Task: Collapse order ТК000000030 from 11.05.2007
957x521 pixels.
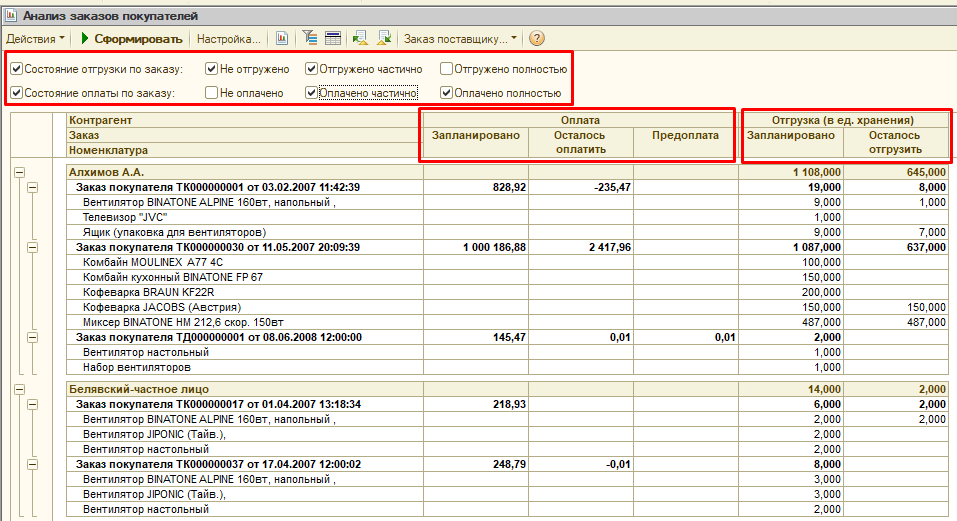Action: 32,246
